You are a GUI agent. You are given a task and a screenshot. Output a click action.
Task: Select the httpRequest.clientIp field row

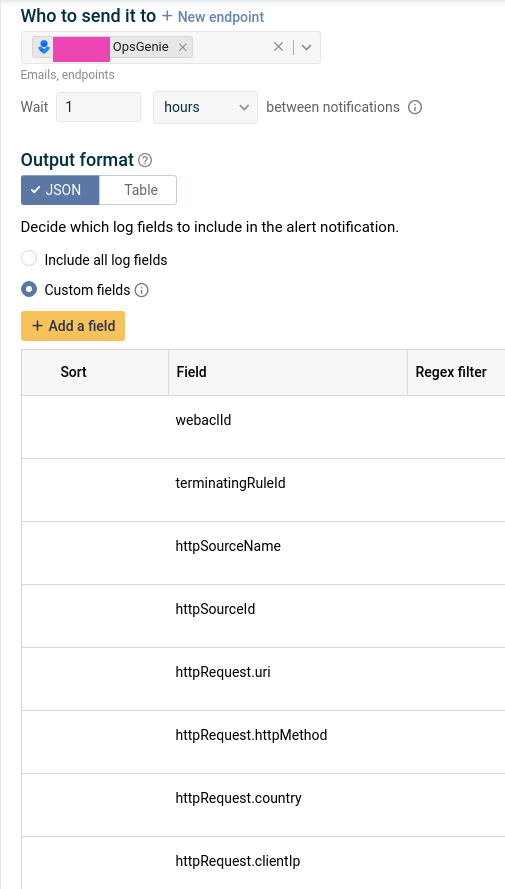click(264, 862)
